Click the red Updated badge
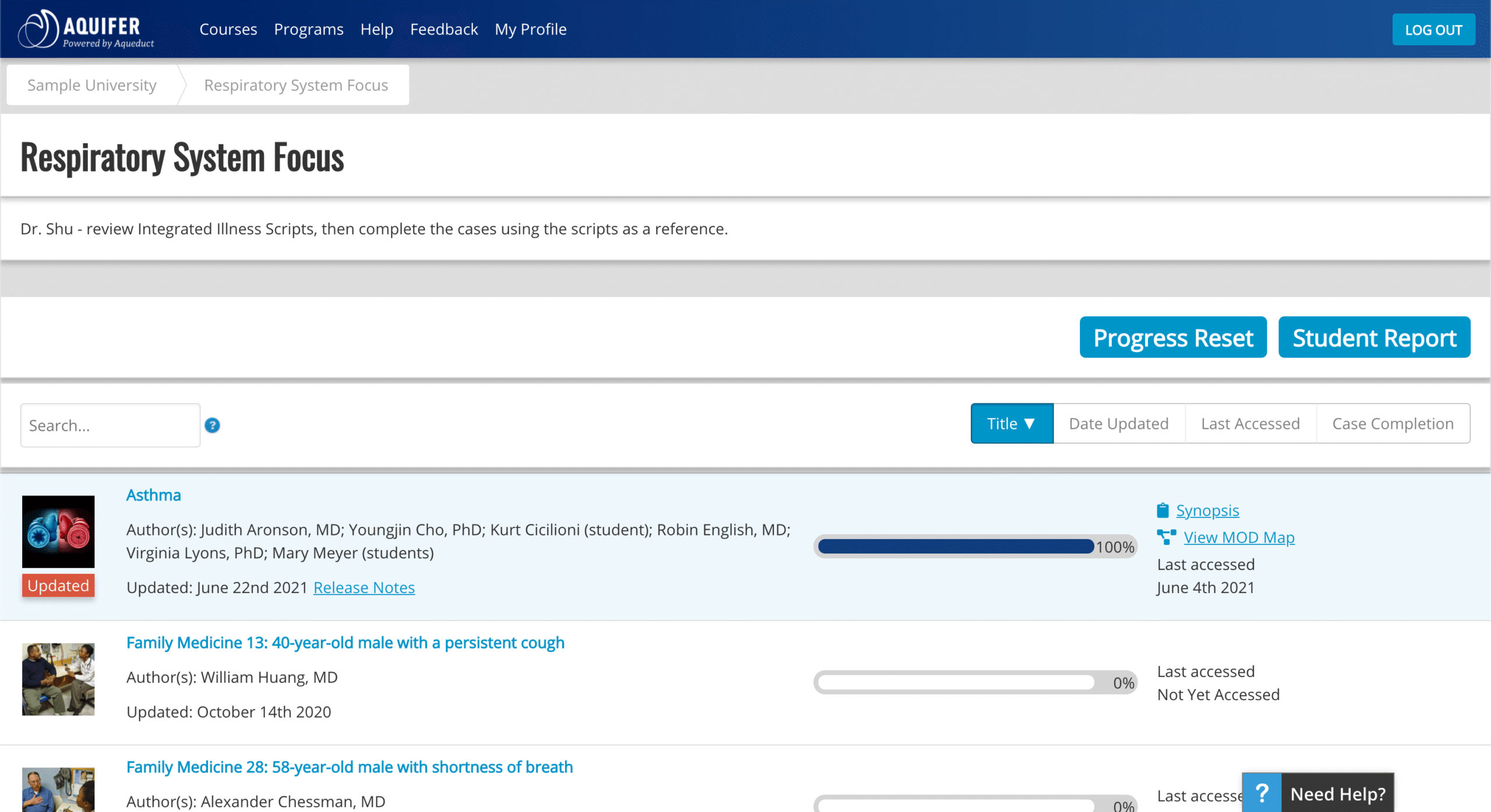1491x812 pixels. click(58, 585)
